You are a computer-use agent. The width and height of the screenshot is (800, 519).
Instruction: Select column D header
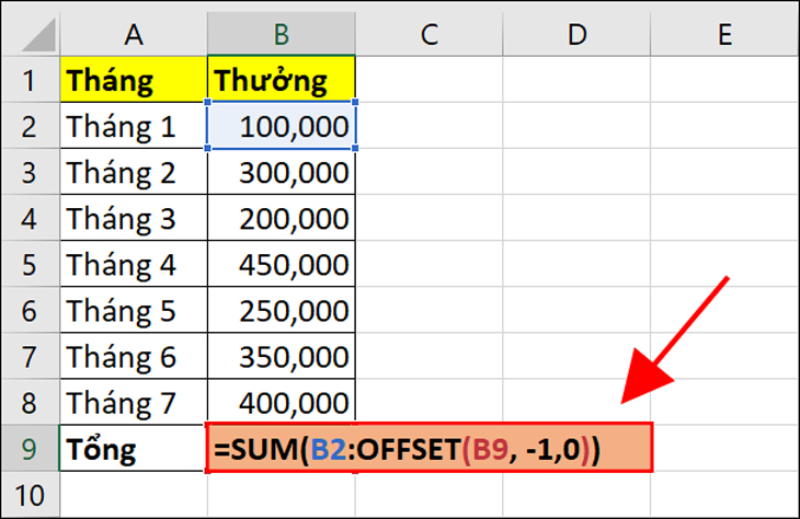click(576, 35)
